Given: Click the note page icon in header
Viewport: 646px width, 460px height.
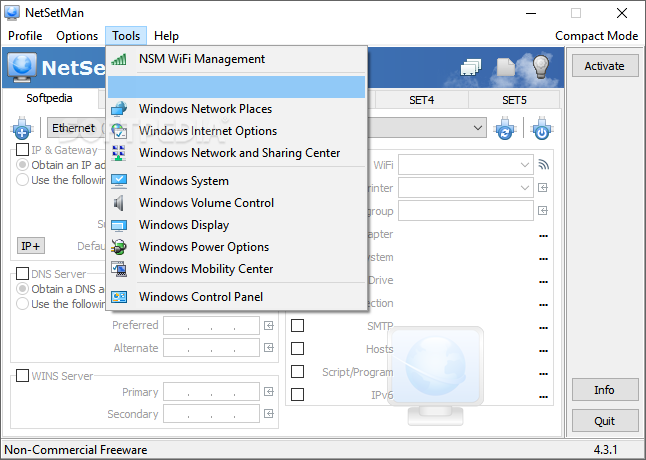Looking at the screenshot, I should pyautogui.click(x=506, y=67).
